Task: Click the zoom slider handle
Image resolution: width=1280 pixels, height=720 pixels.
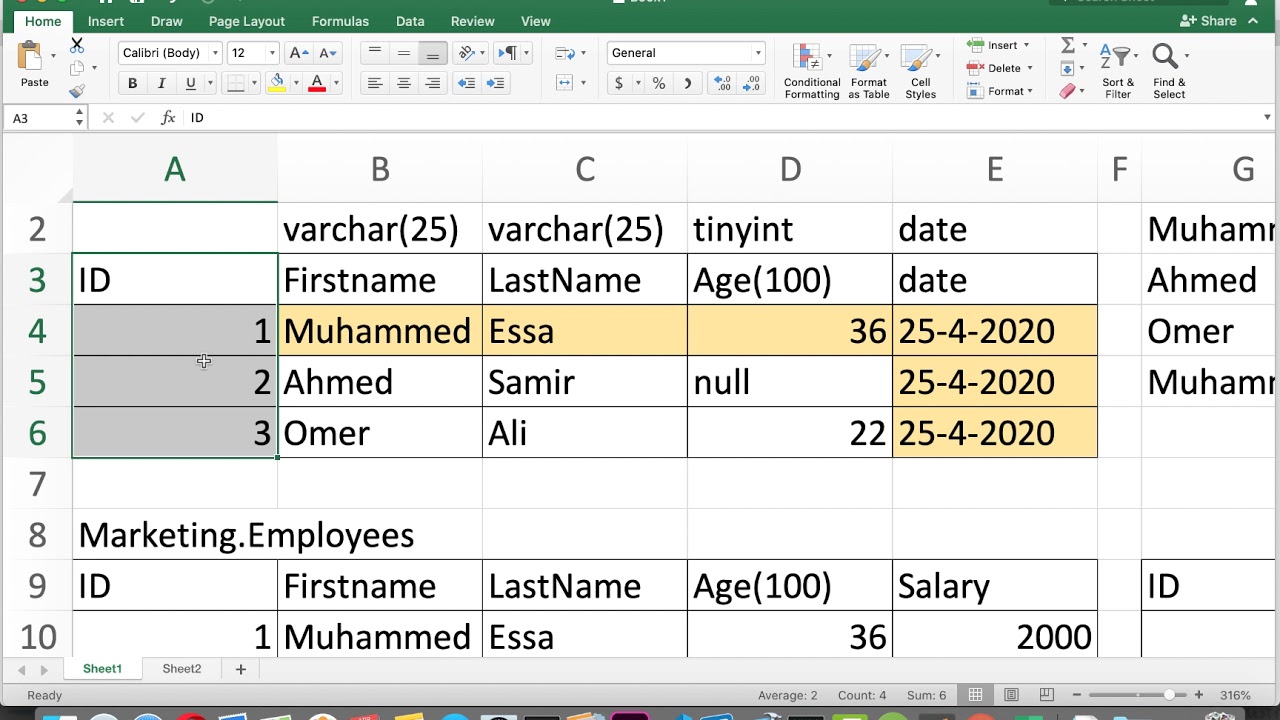Action: click(x=1168, y=695)
